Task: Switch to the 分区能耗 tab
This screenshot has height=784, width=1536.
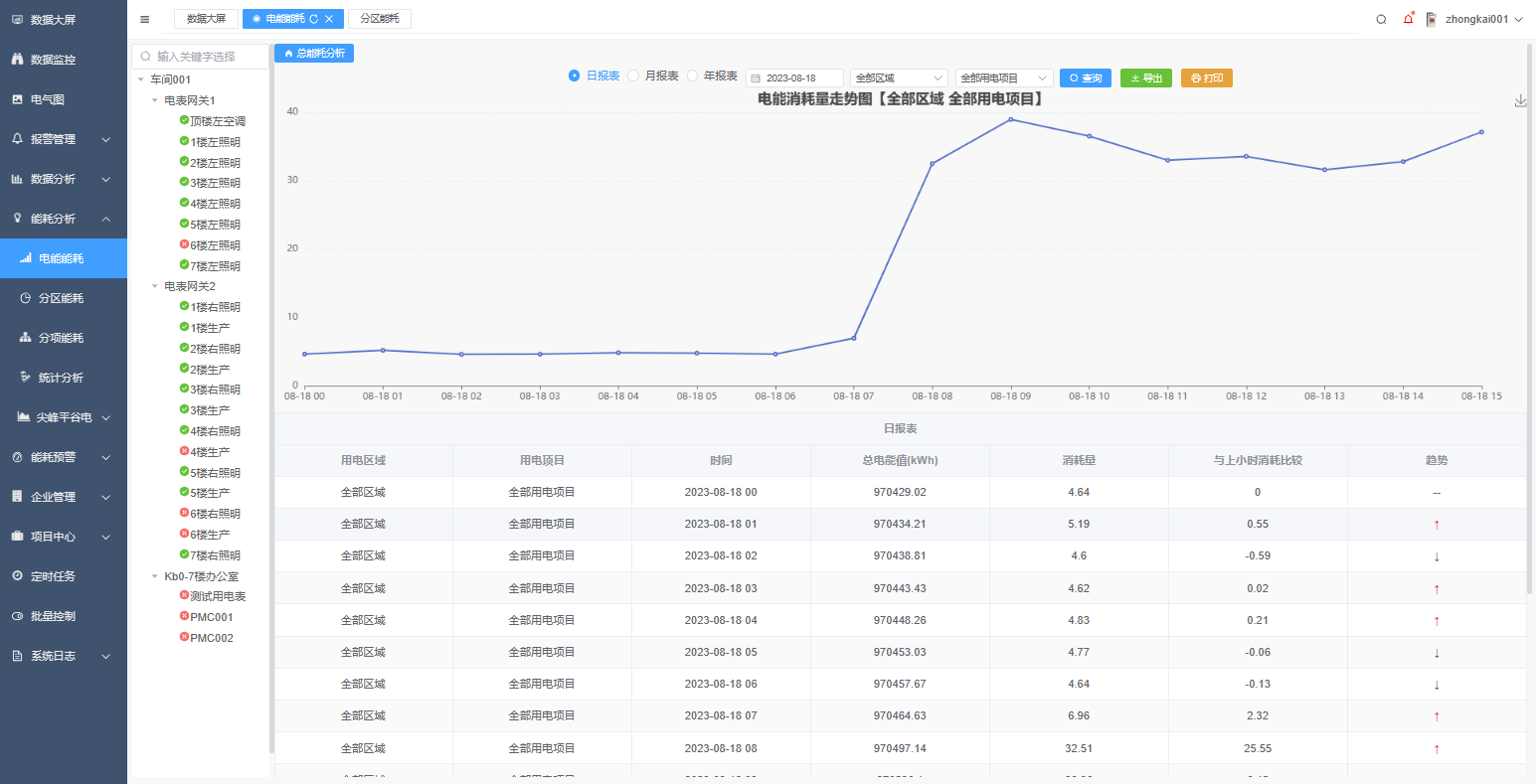Action: (x=380, y=19)
